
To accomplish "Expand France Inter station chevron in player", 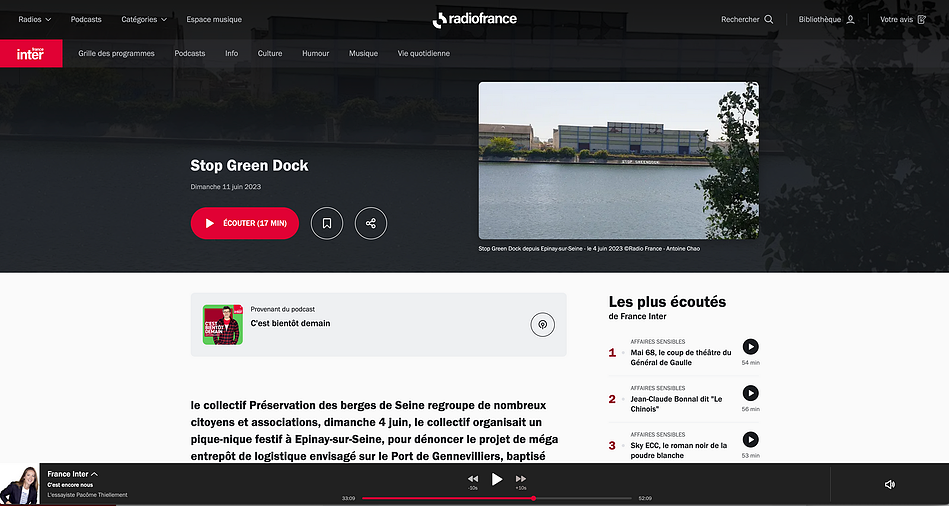I will (x=94, y=474).
